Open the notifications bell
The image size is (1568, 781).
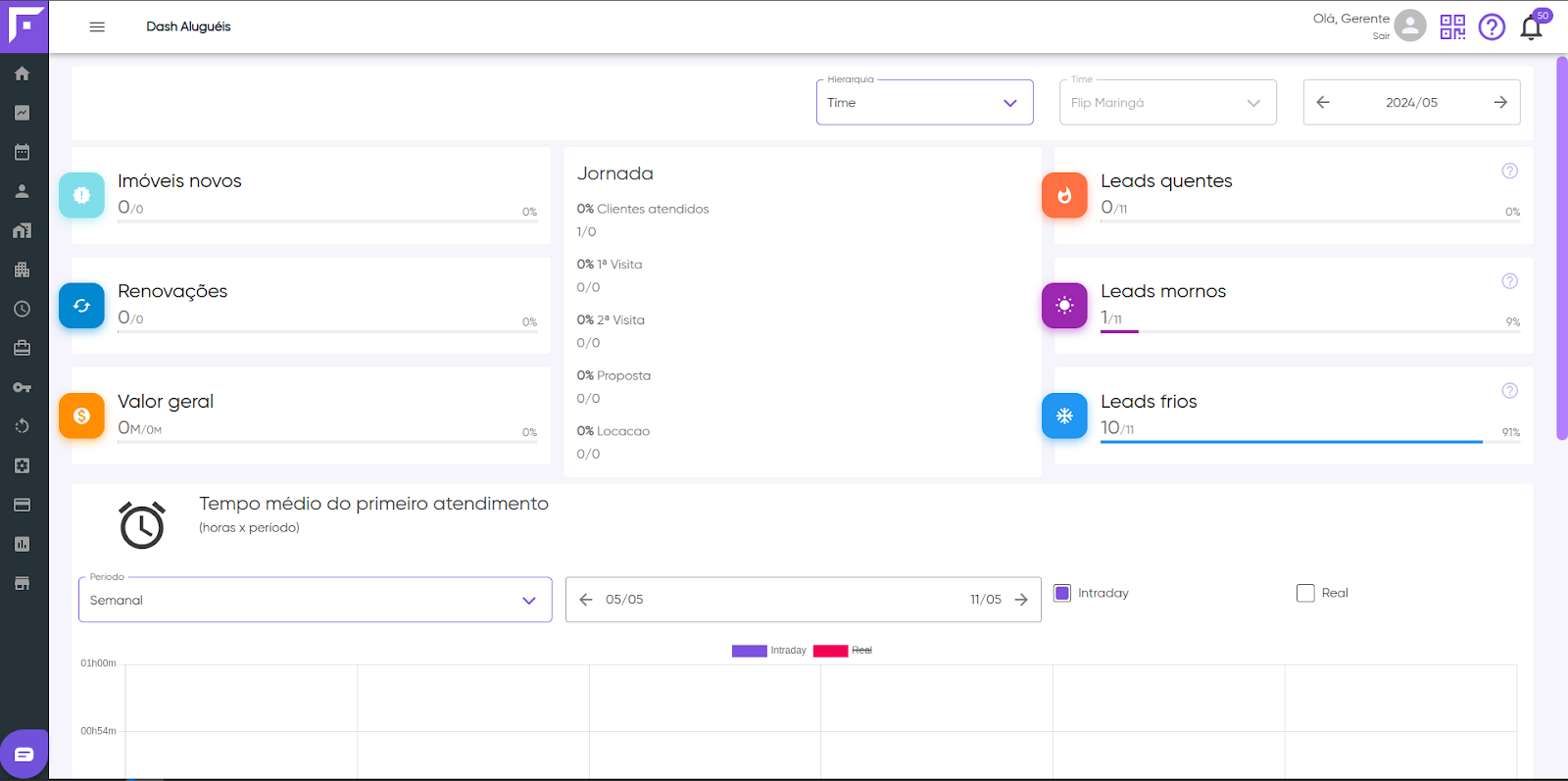click(1531, 27)
